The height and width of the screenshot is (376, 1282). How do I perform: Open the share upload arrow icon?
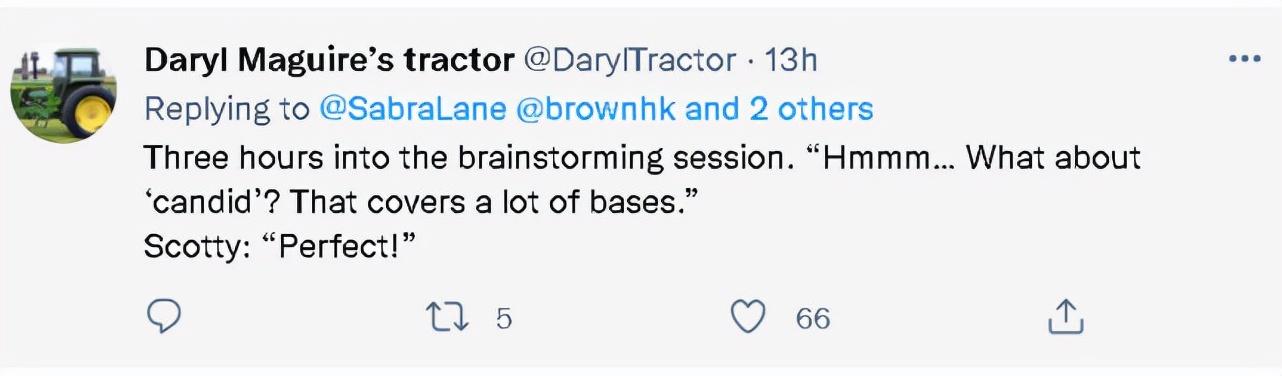click(1065, 317)
